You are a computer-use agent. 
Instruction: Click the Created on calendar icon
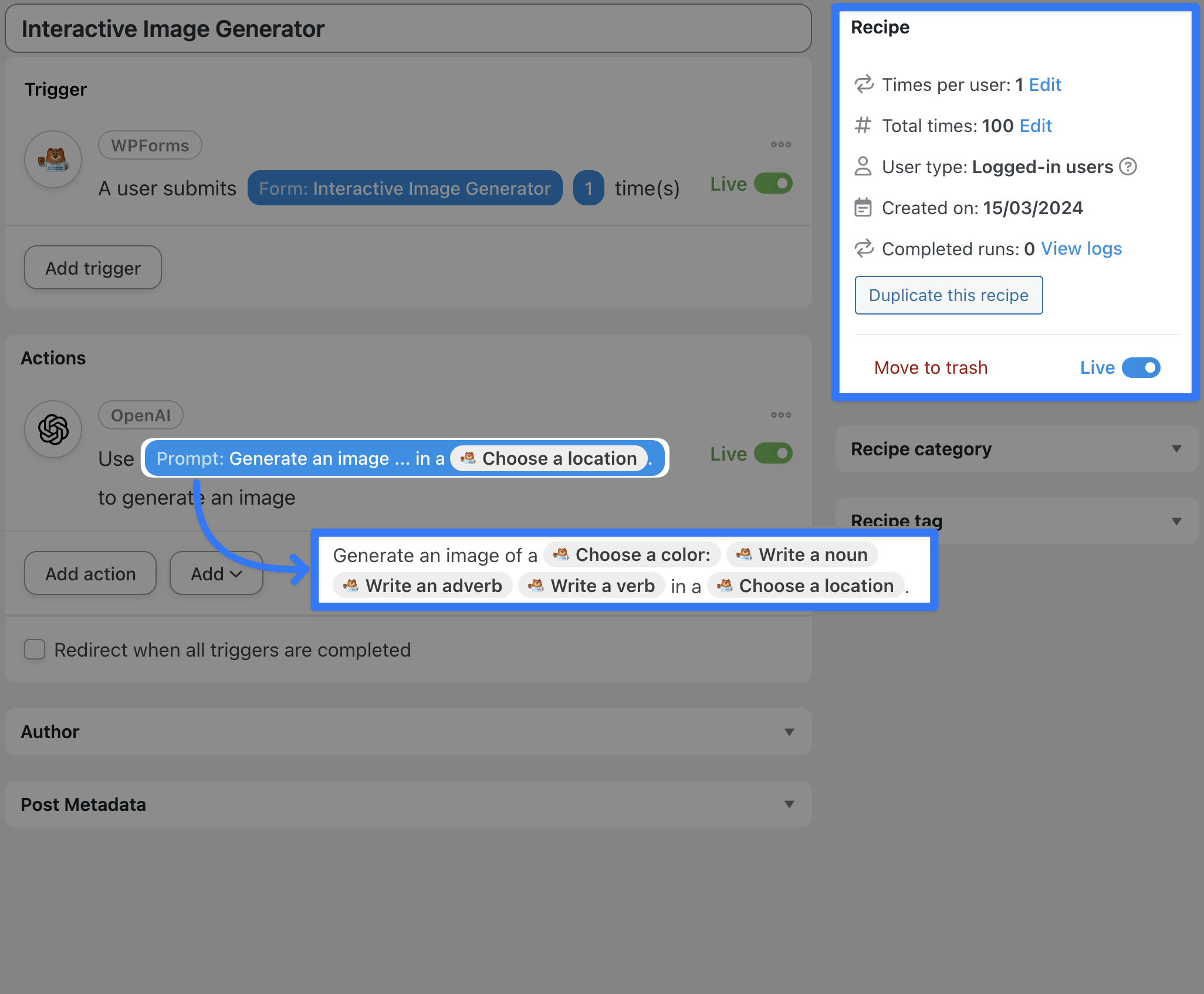click(x=863, y=208)
